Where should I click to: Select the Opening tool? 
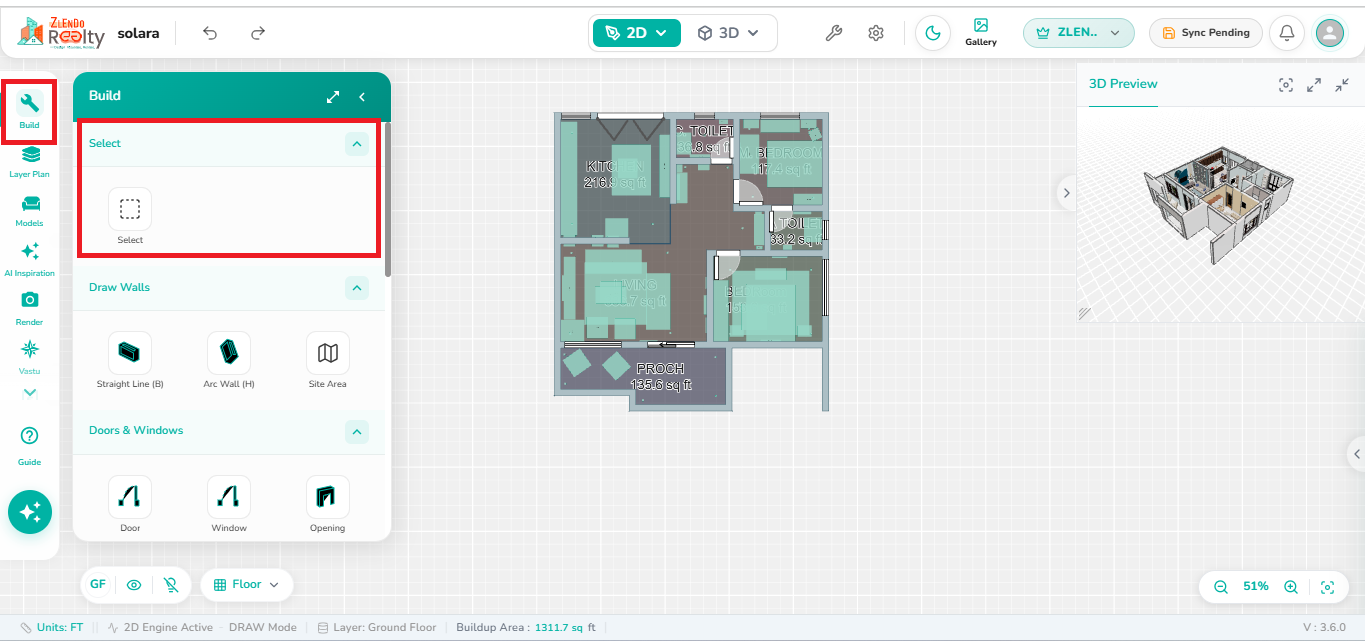328,497
